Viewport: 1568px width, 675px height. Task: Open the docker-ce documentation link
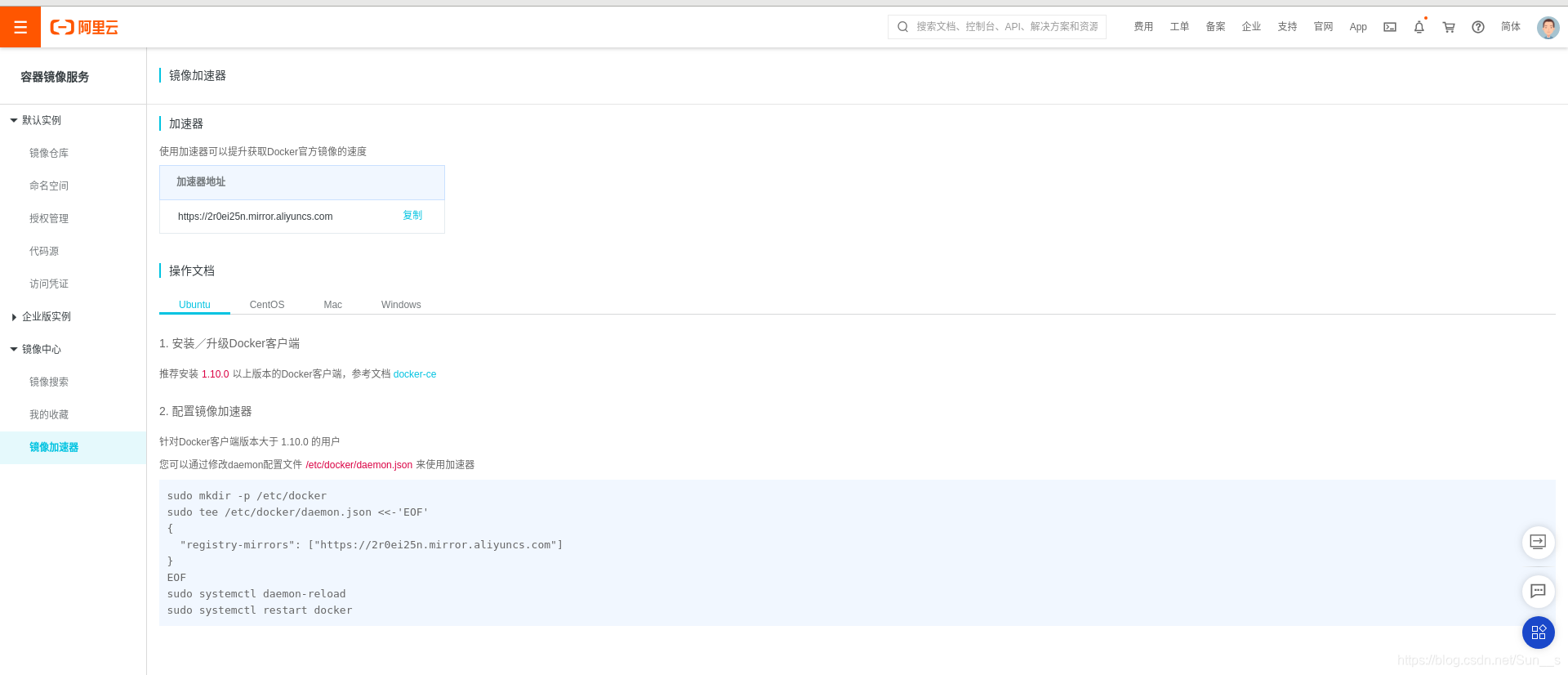tap(415, 374)
